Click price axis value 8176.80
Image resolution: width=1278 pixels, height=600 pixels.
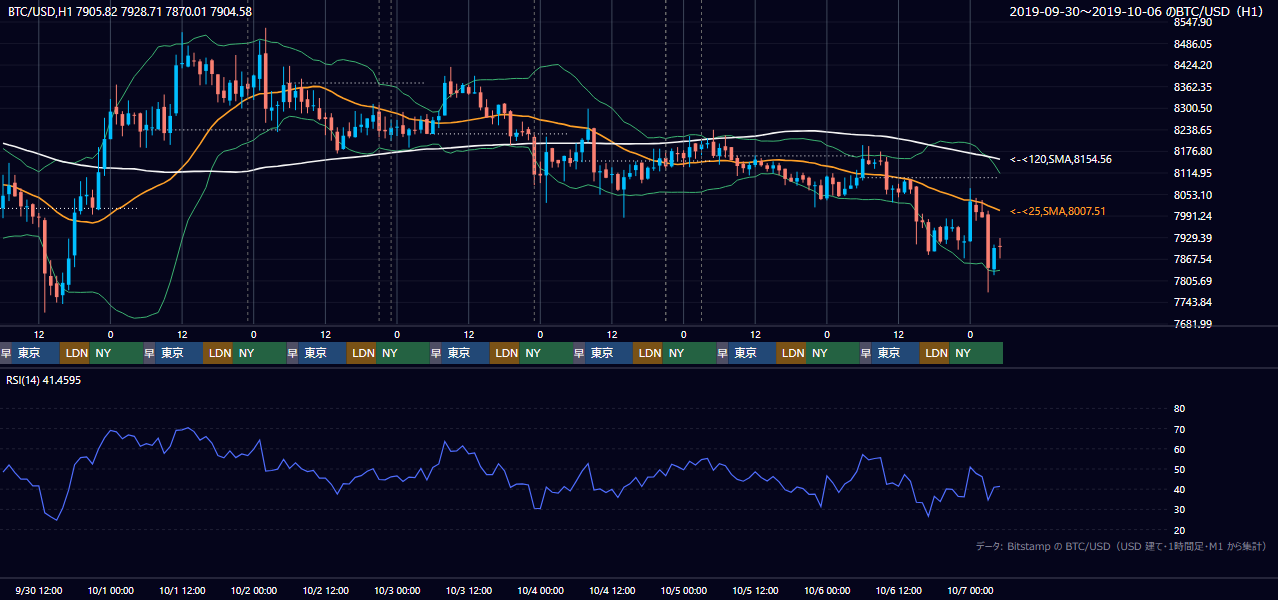(x=1193, y=151)
